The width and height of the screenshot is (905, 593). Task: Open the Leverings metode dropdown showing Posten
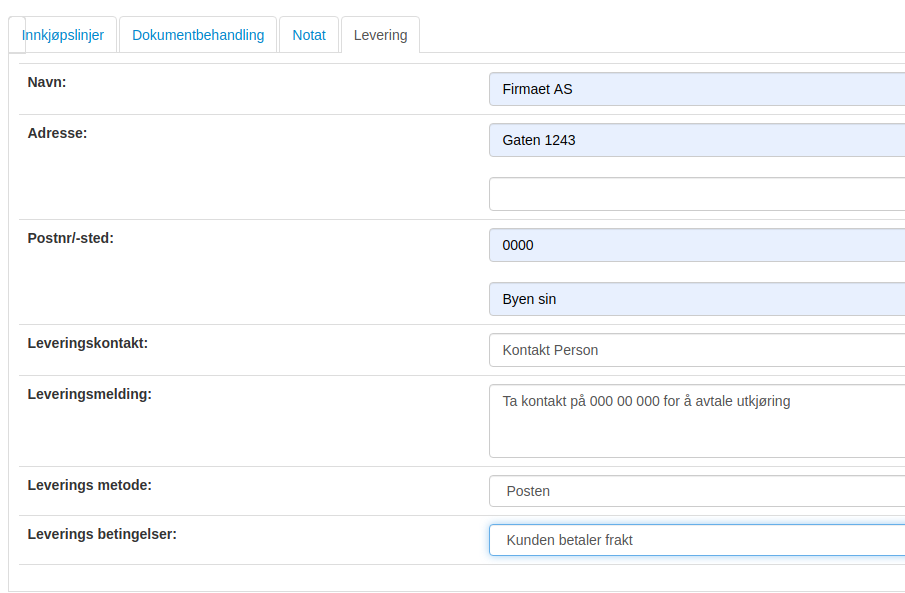tap(697, 491)
